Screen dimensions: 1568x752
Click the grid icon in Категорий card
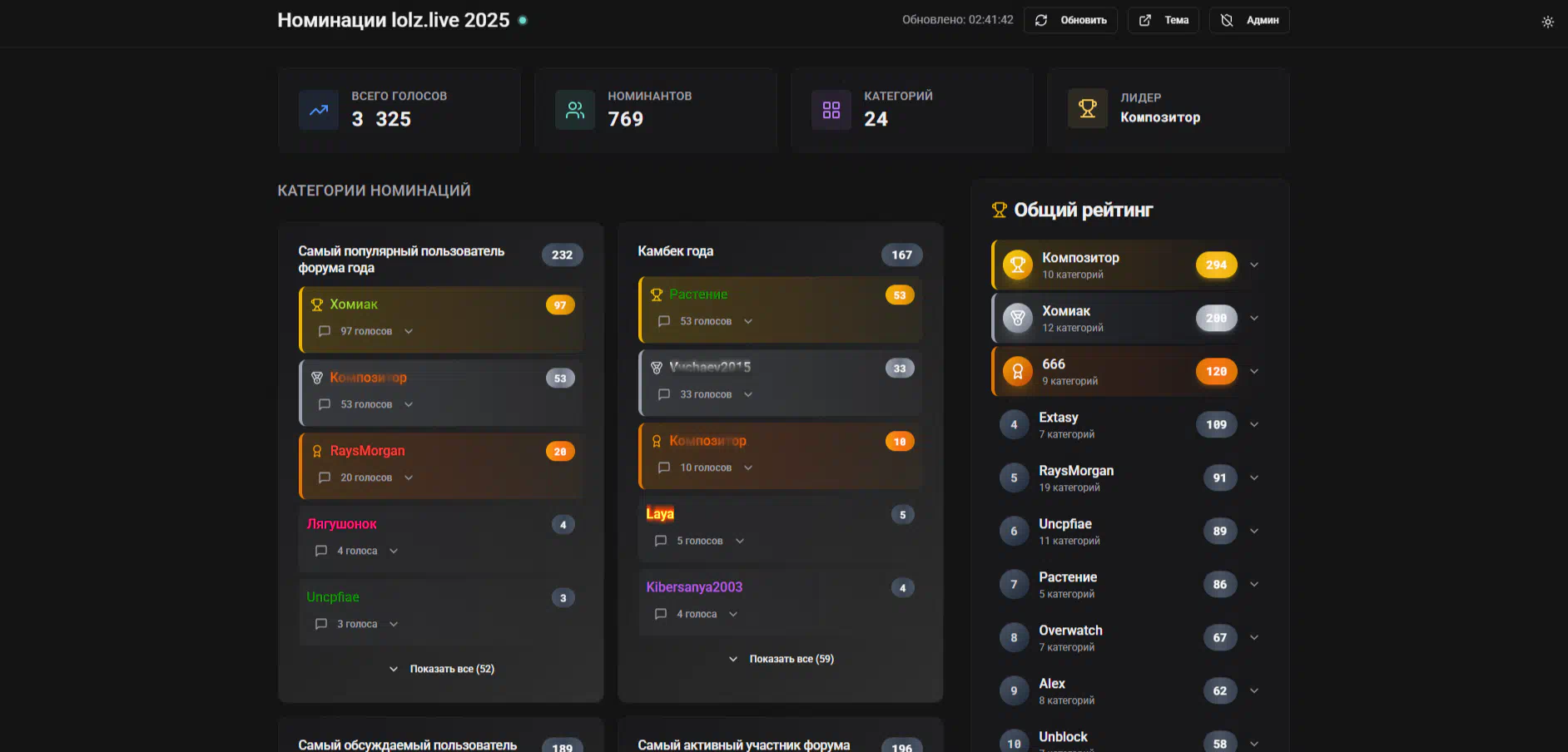(x=831, y=110)
